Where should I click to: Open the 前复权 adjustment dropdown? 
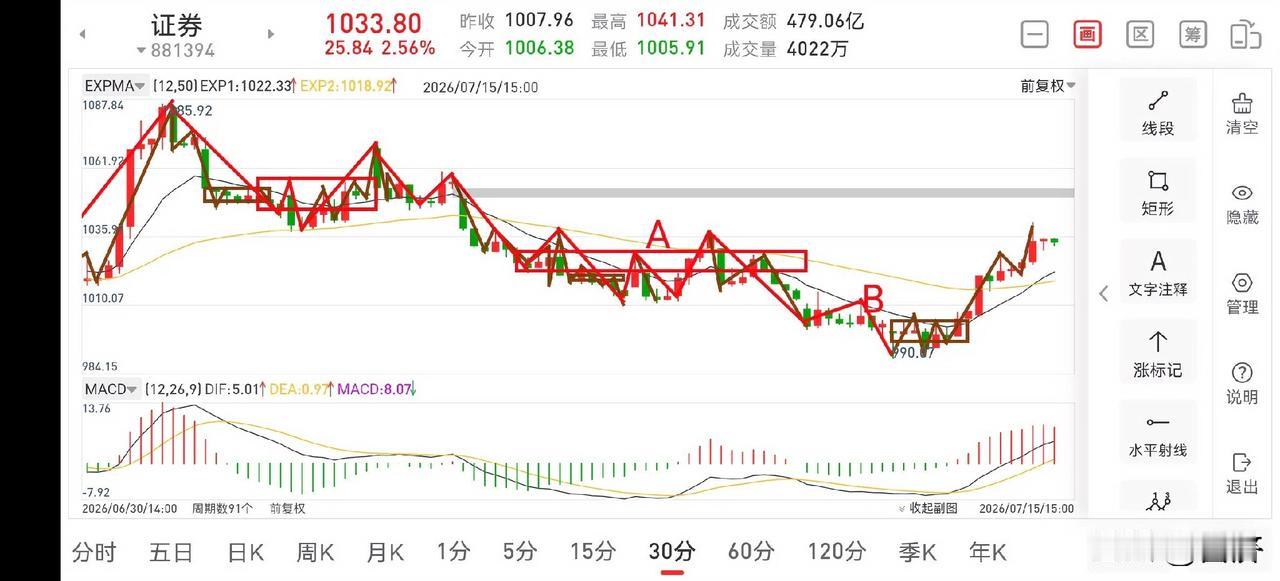coord(1048,86)
